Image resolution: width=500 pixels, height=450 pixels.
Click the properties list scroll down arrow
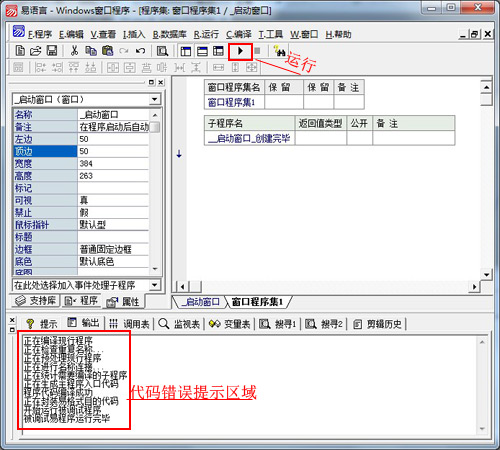point(155,269)
